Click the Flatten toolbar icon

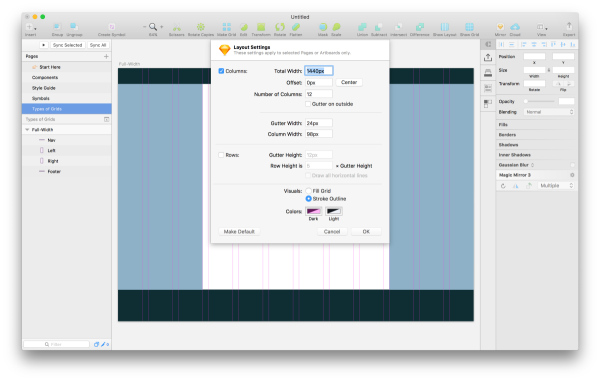click(296, 26)
